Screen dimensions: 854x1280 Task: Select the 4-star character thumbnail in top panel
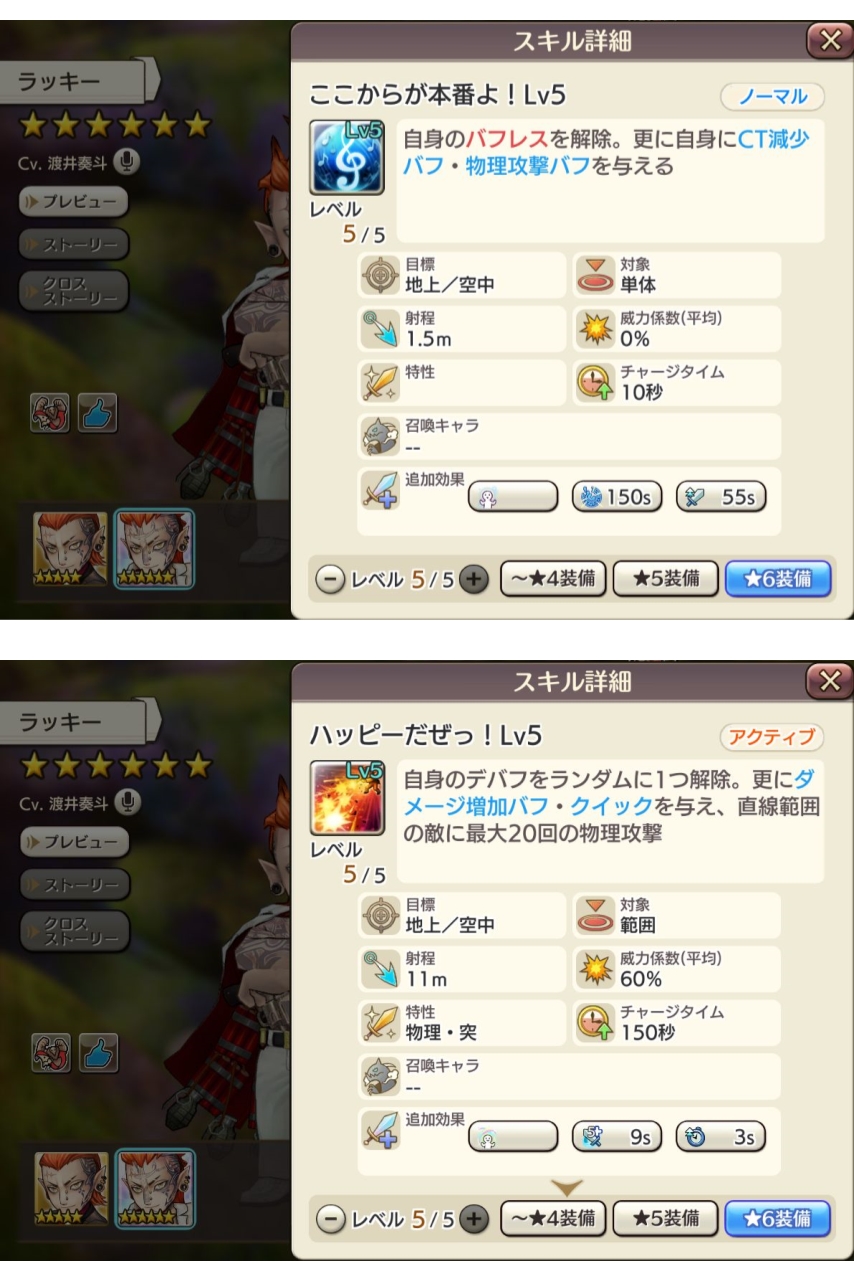71,548
